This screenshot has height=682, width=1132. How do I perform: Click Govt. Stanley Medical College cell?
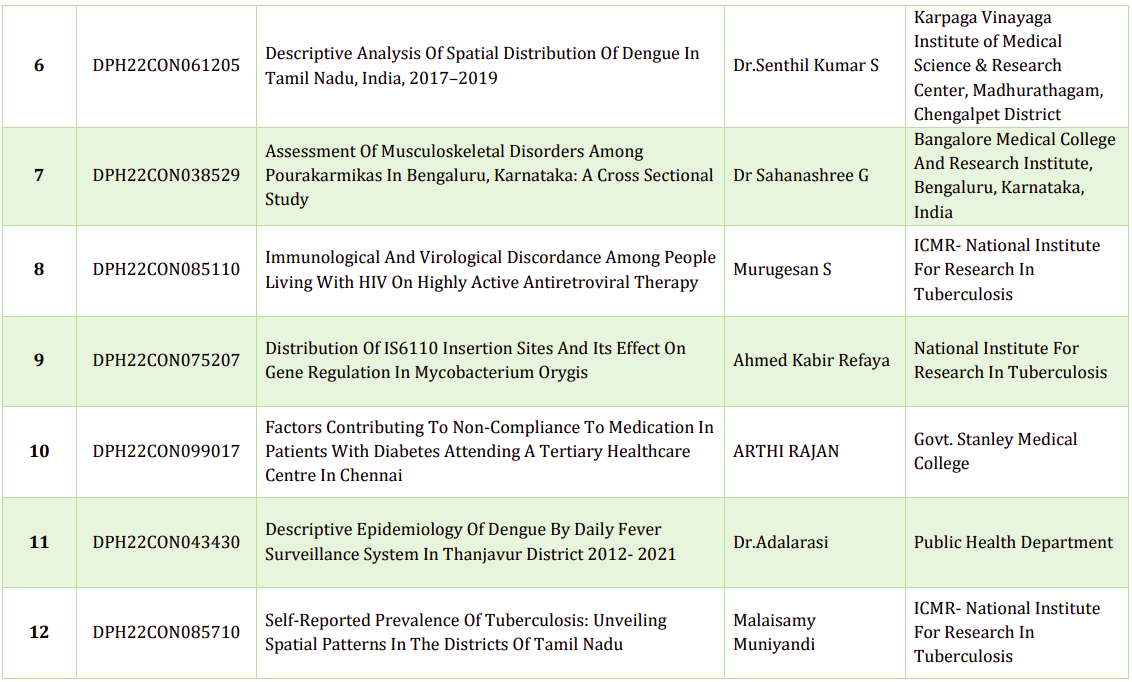click(x=995, y=452)
